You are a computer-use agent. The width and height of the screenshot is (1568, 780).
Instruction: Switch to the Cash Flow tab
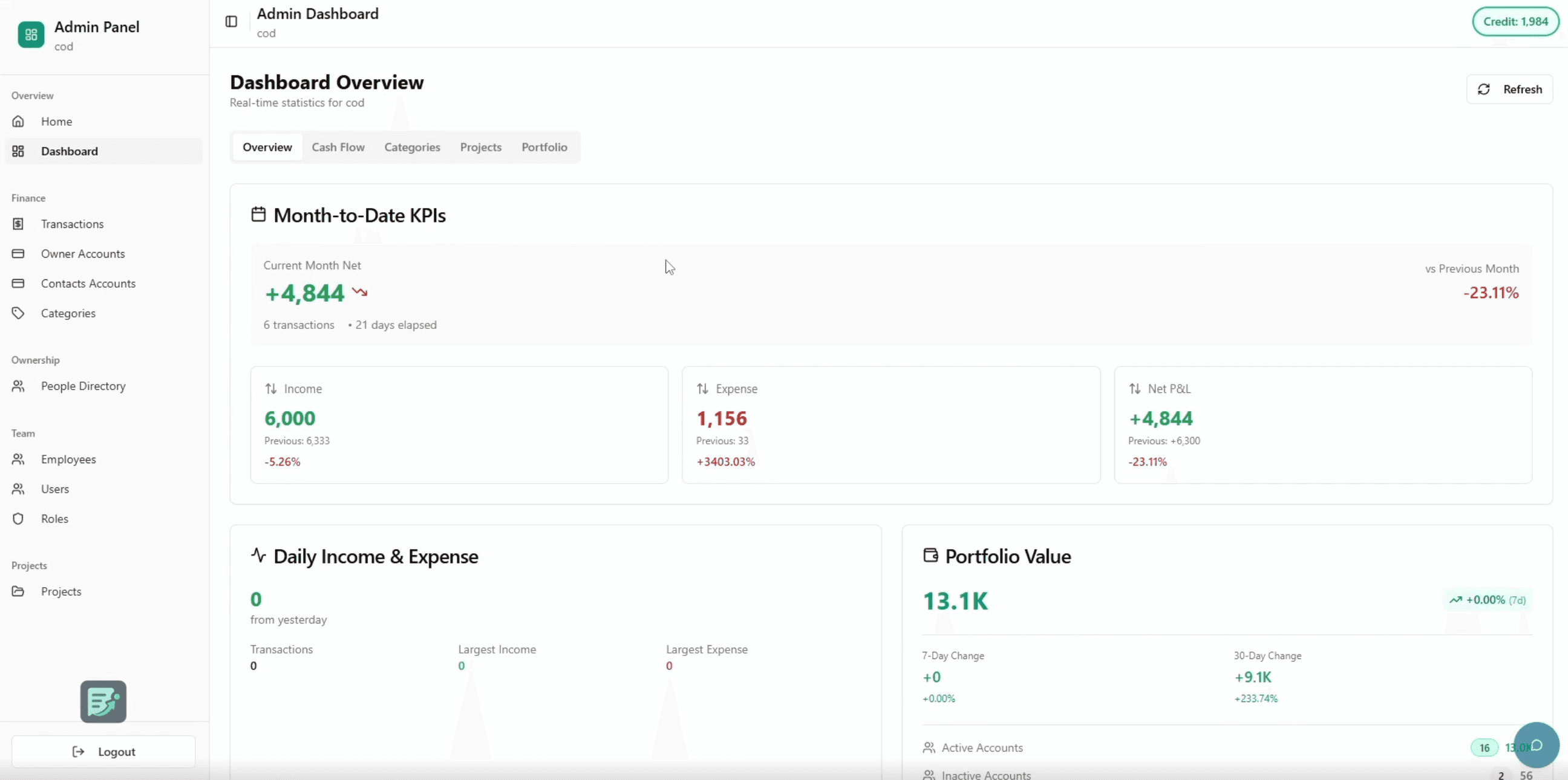point(338,148)
